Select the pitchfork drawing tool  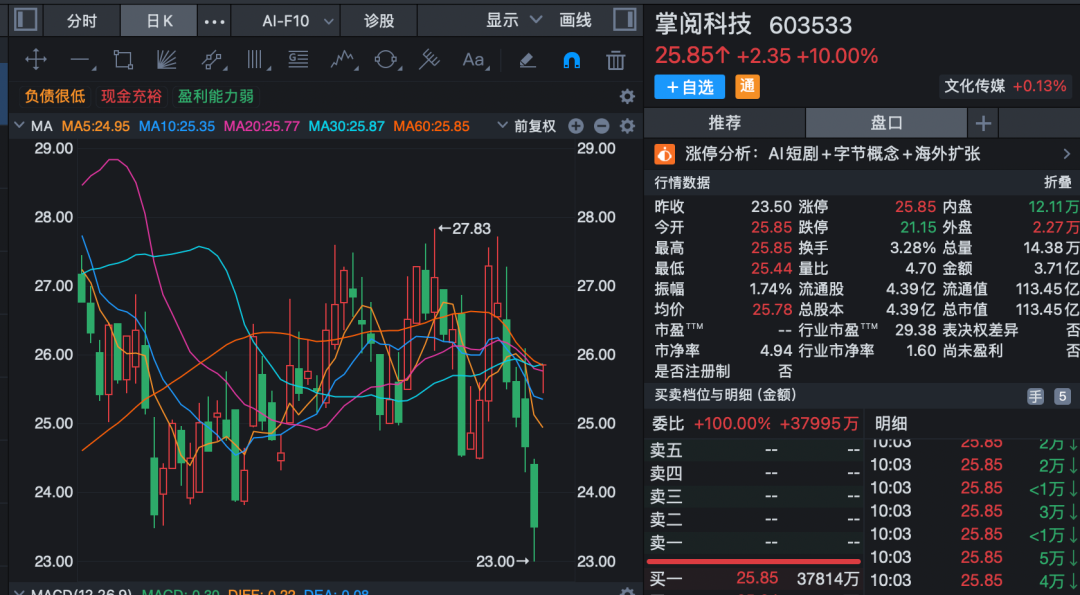point(430,60)
